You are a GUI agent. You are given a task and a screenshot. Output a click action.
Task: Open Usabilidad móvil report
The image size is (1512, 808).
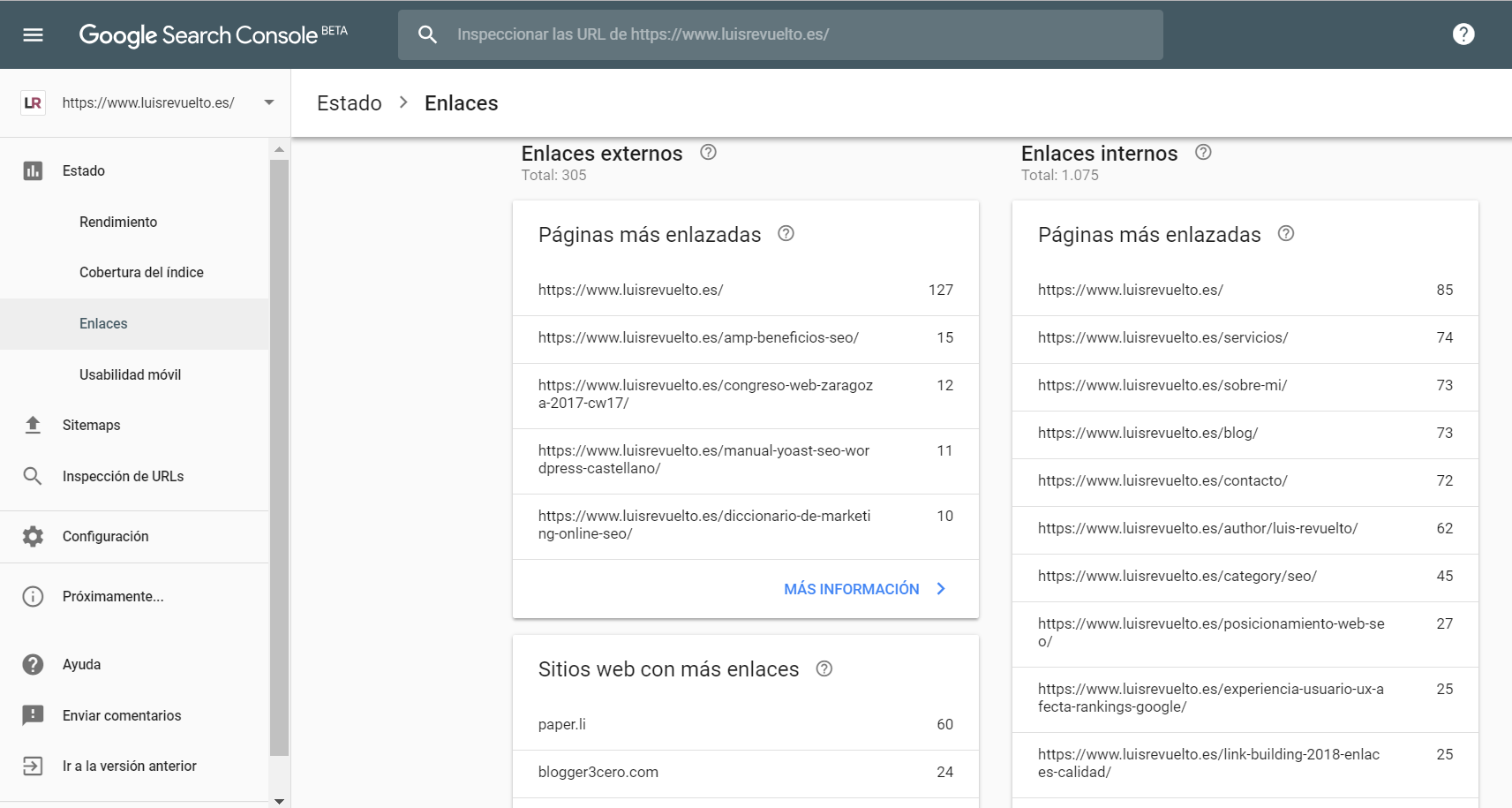(x=130, y=374)
